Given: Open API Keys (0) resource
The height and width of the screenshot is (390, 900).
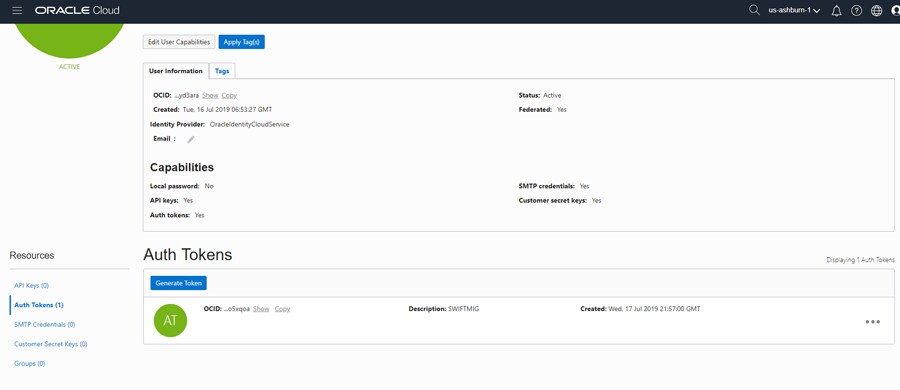Looking at the screenshot, I should 32,285.
